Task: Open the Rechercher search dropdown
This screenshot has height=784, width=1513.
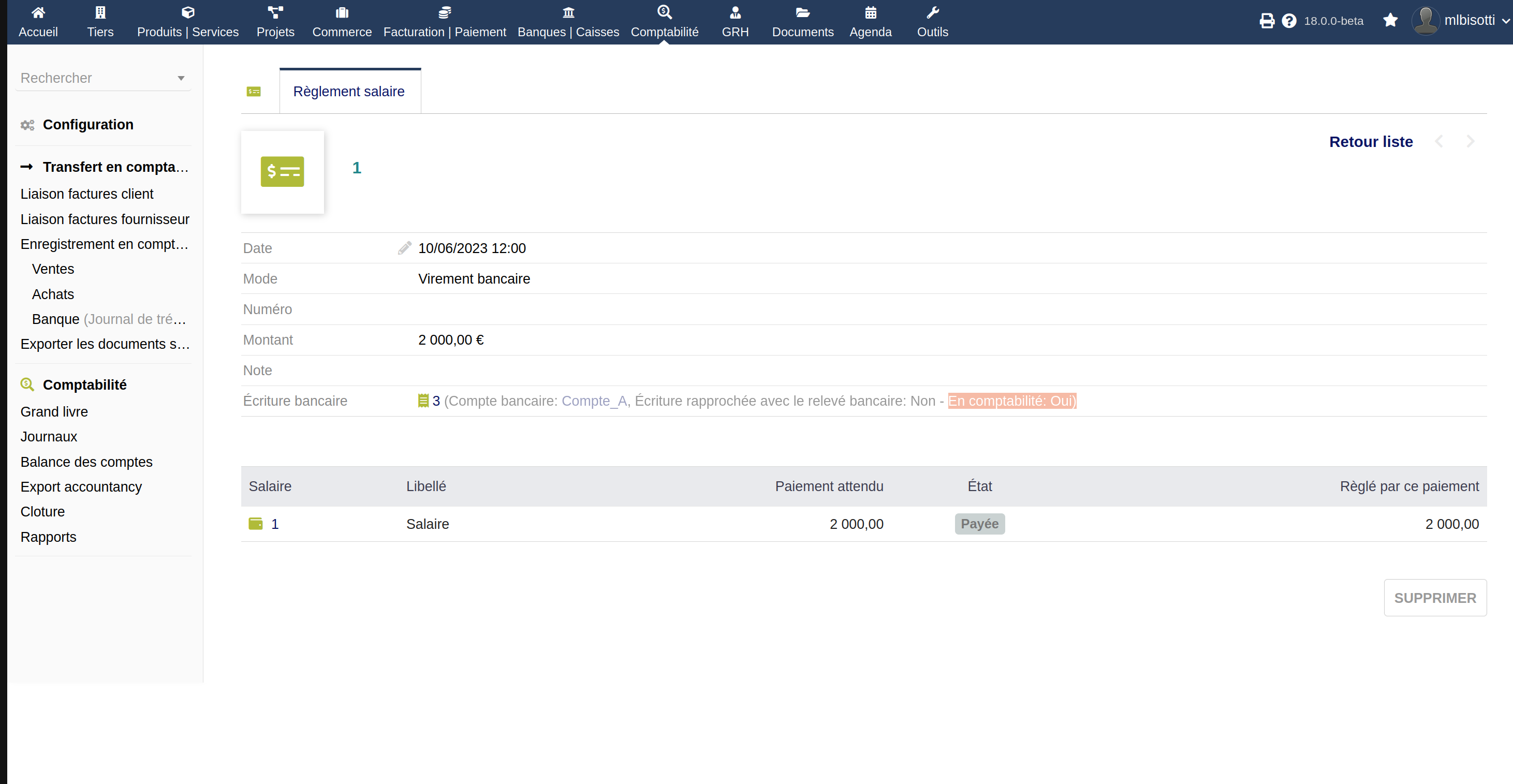Action: click(x=180, y=78)
